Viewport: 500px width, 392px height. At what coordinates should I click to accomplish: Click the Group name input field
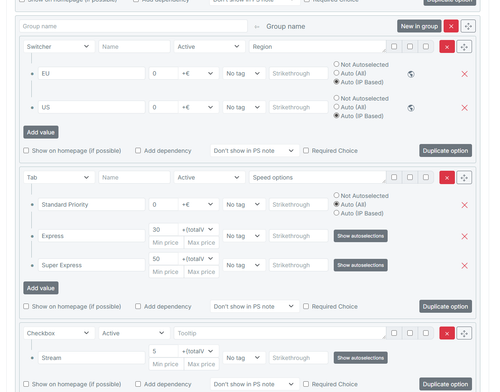point(133,26)
